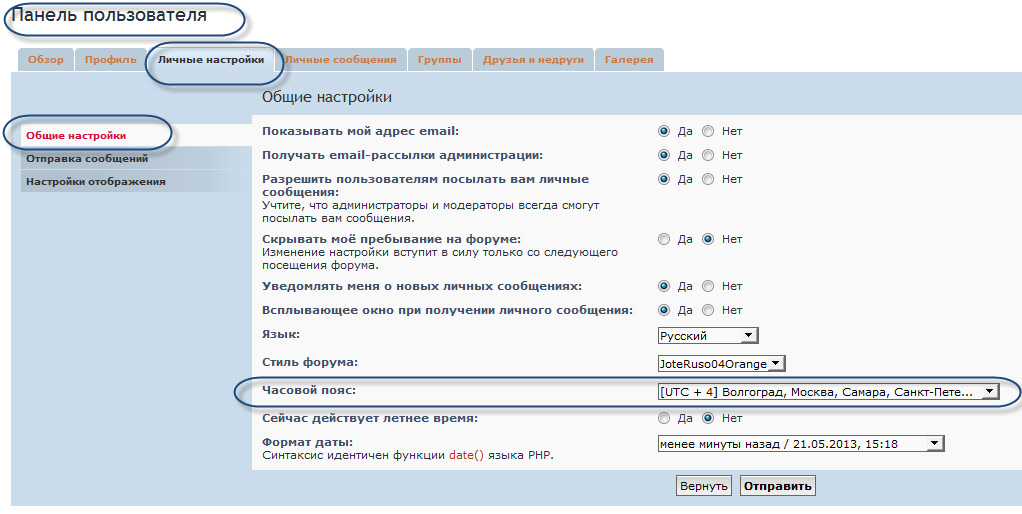Switch to the Обзор tab
Screen dimensions: 1022x514
45,60
